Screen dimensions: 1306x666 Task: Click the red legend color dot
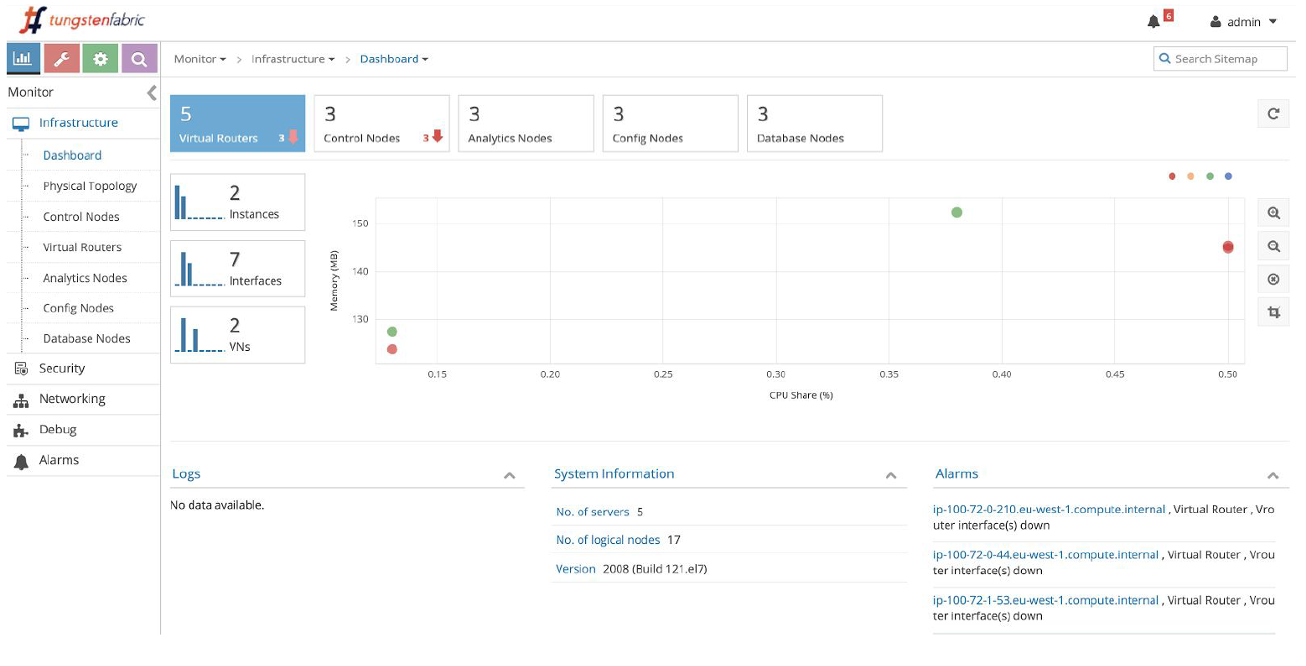[1172, 176]
